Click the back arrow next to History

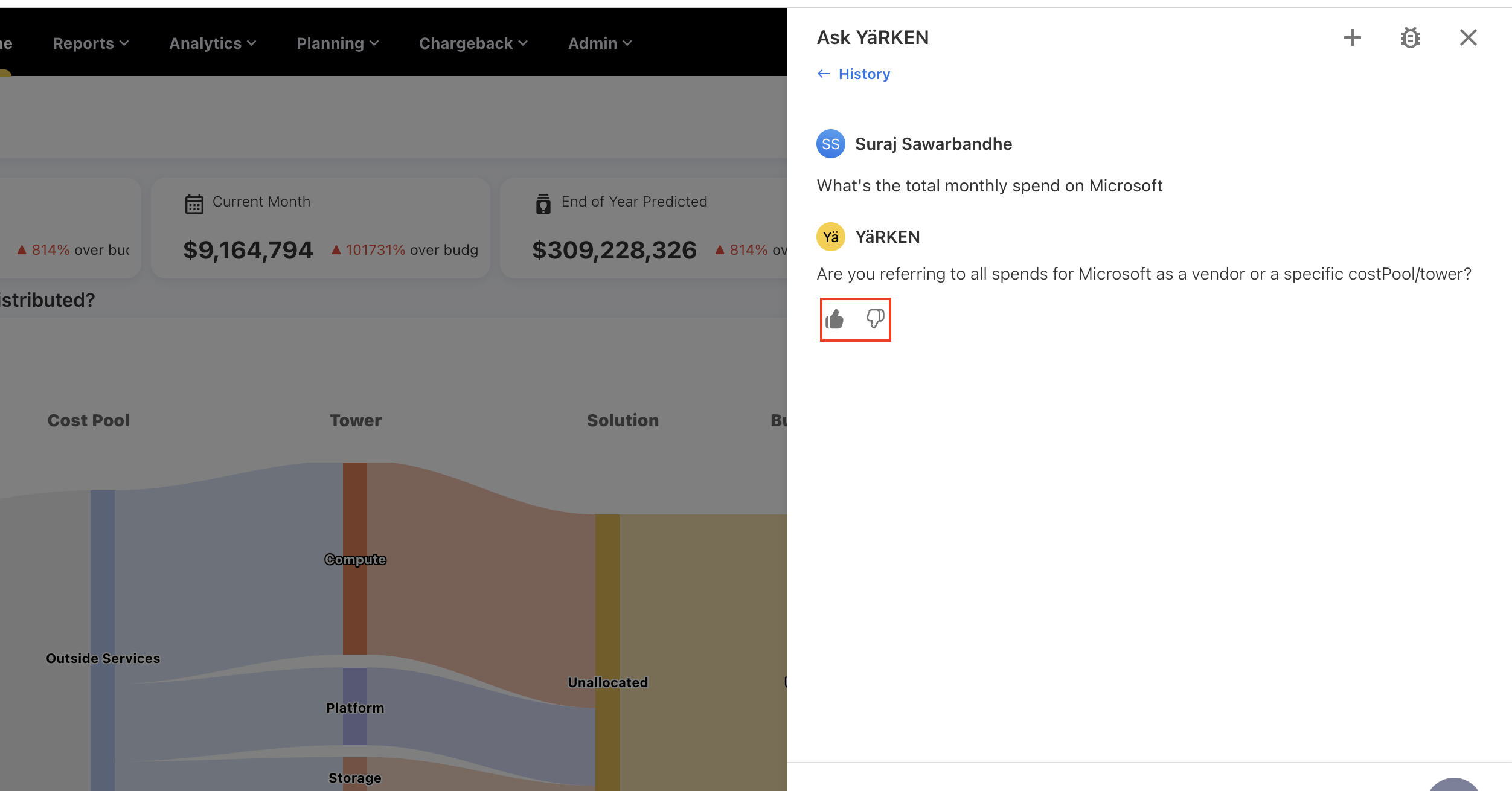pos(824,74)
